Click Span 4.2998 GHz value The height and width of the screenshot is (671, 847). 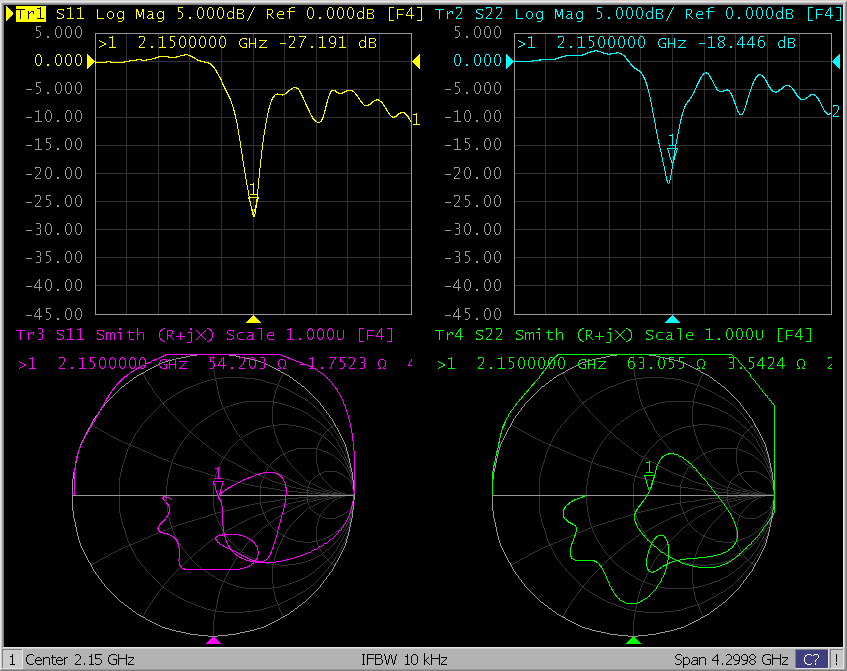731,660
